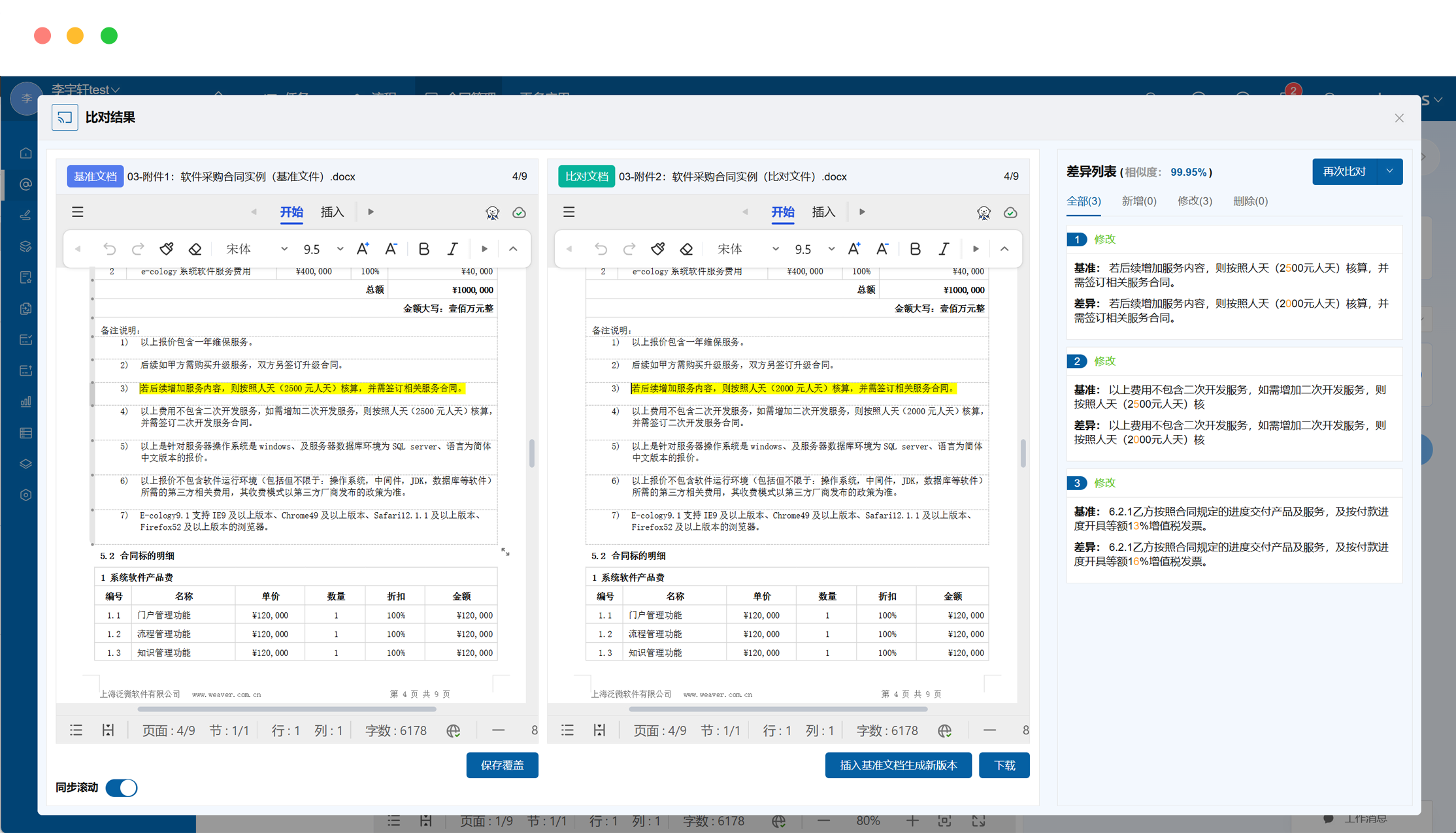Open difference item 1 修改 in the list

point(1234,282)
